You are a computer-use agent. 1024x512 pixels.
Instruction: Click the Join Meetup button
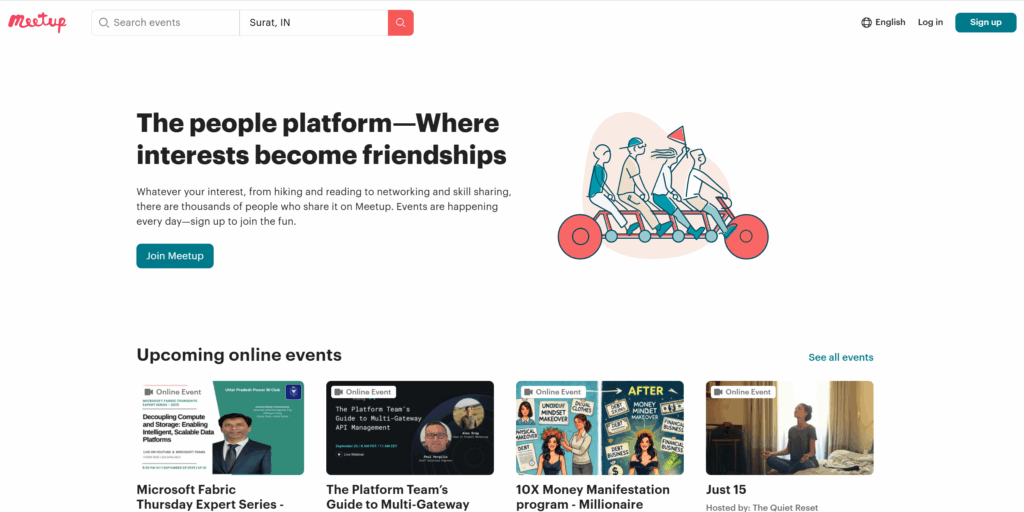point(175,256)
